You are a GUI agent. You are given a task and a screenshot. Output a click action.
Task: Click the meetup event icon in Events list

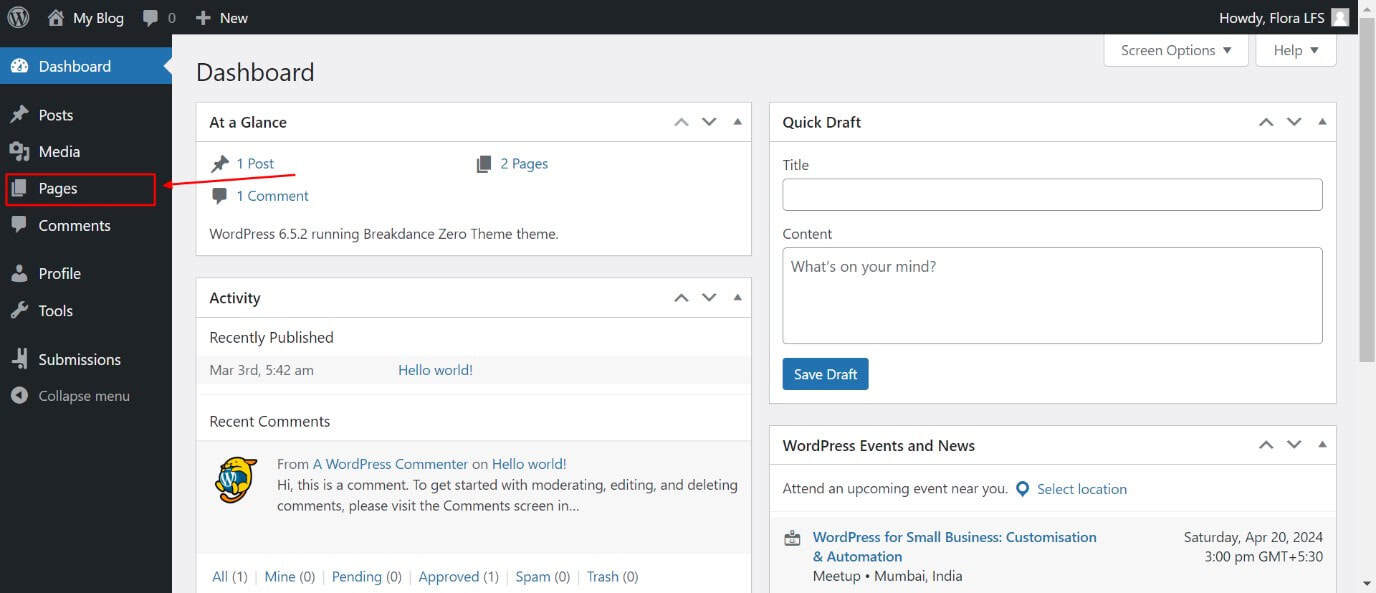click(x=792, y=538)
